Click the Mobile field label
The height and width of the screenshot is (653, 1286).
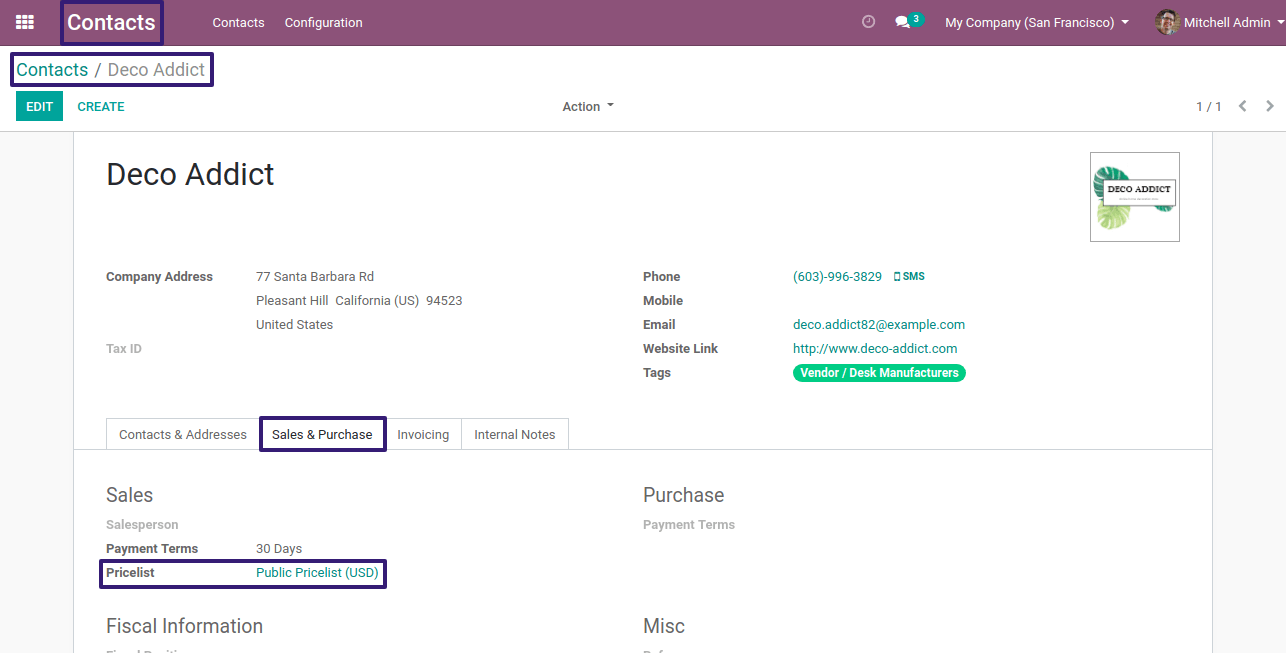point(663,300)
